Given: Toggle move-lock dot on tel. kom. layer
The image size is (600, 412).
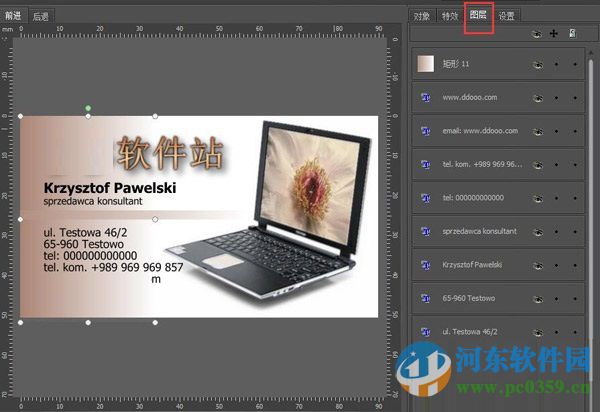Looking at the screenshot, I should tap(556, 165).
